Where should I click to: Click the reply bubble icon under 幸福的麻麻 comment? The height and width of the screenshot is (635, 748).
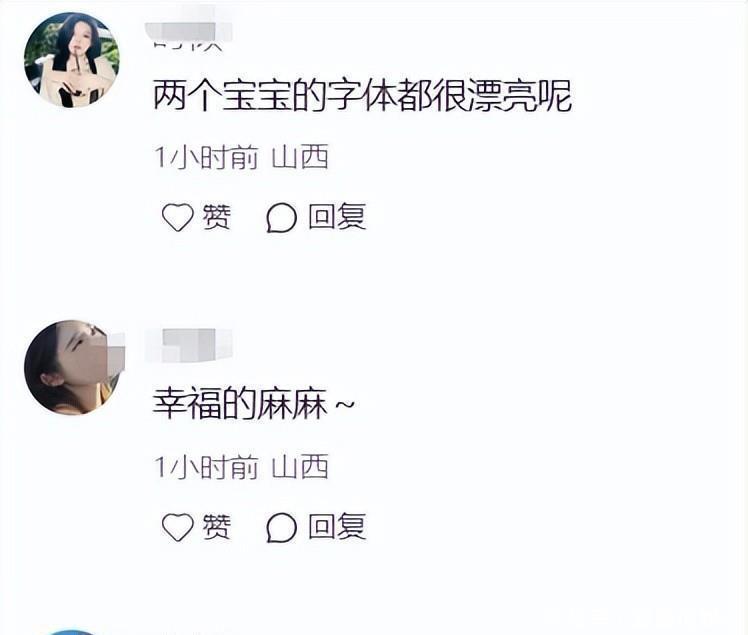(281, 527)
